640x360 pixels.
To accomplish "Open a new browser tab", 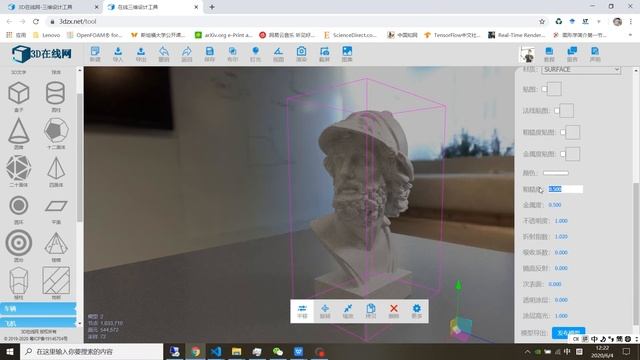I will click(211, 7).
